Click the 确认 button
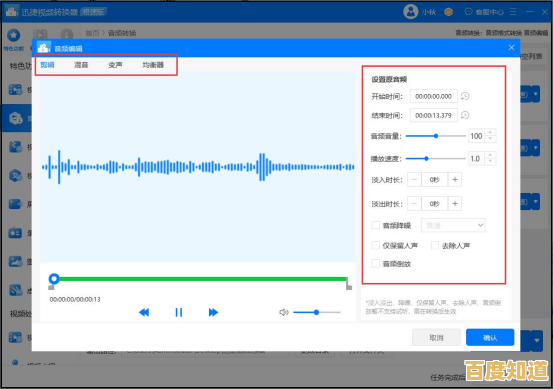This screenshot has width=553, height=389. click(x=490, y=338)
